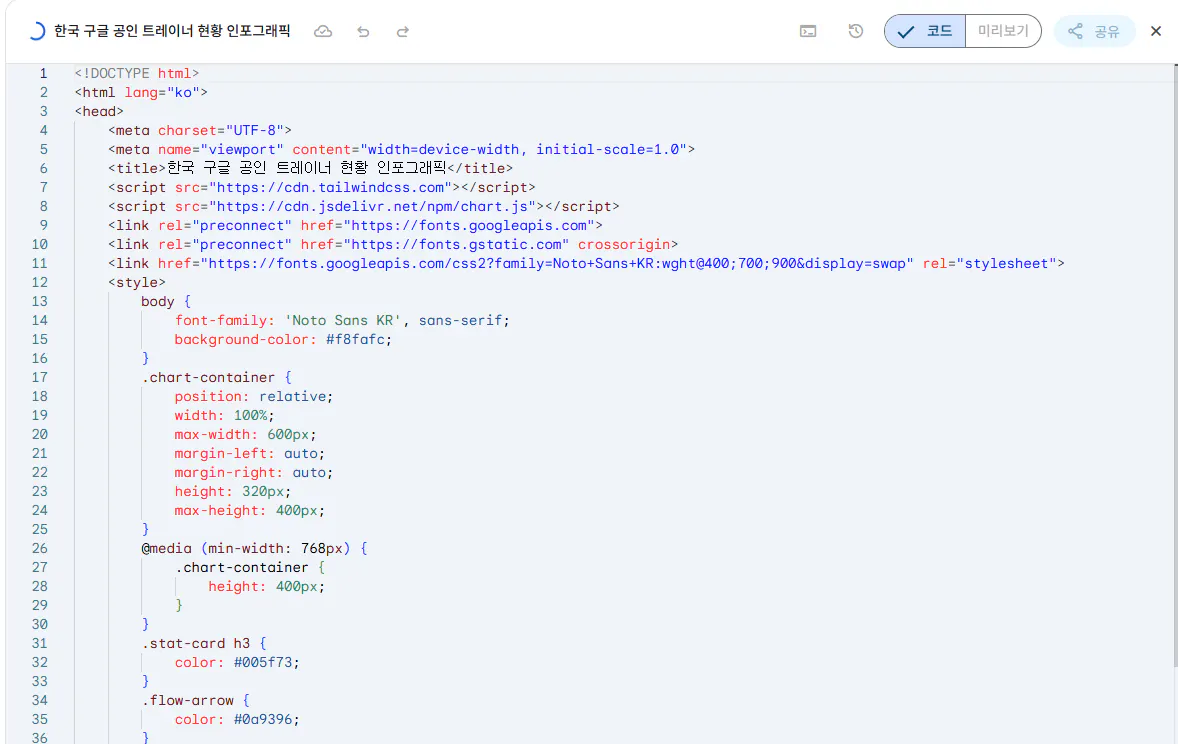Click the margin-left: auto line
This screenshot has width=1178, height=744.
[249, 453]
